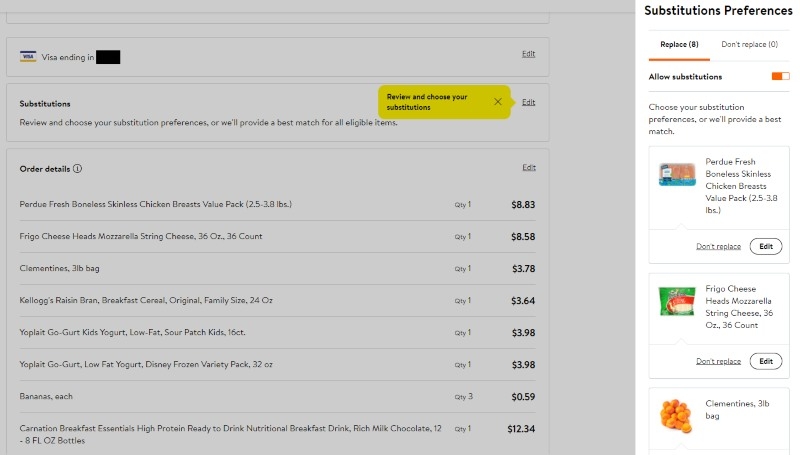Edit substitution for Perdue chicken breasts

coord(766,246)
